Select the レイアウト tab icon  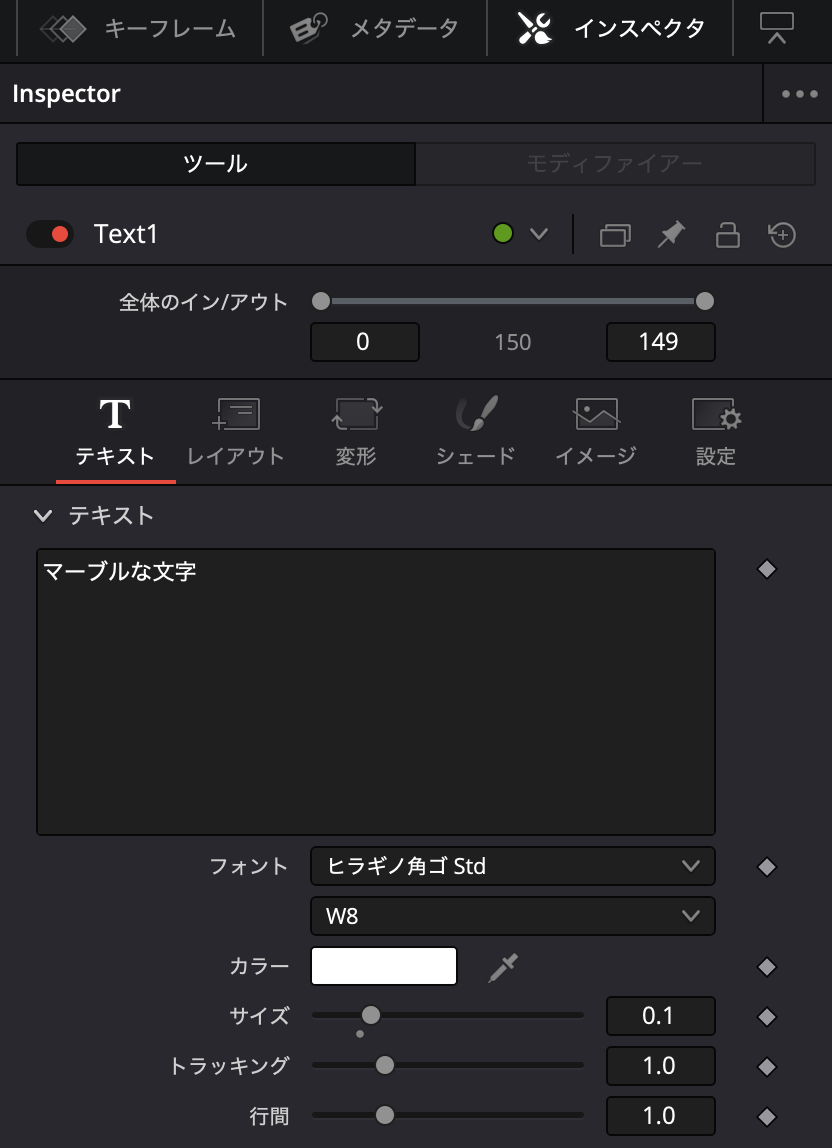[236, 413]
